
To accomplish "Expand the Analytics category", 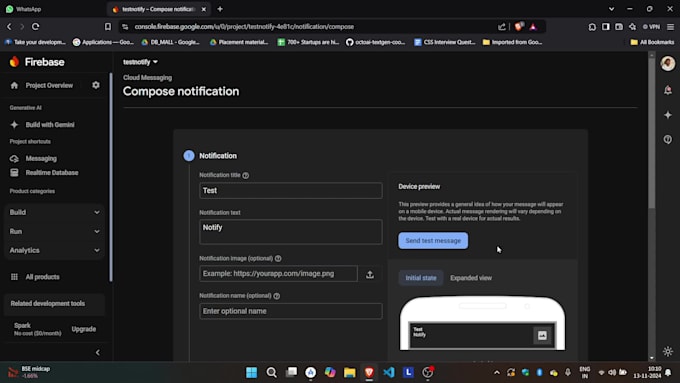I will [x=55, y=250].
